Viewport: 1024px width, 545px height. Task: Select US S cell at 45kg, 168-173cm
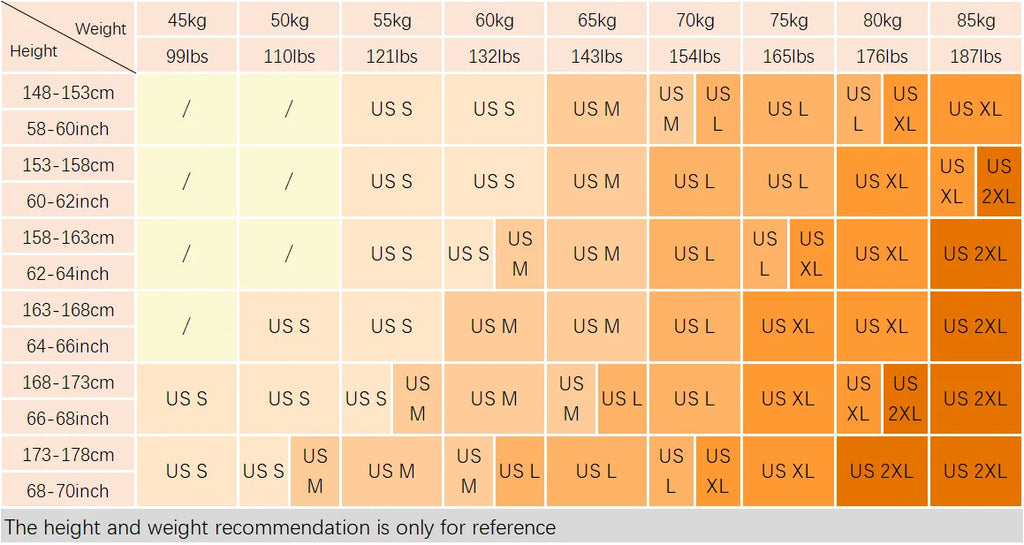click(x=187, y=398)
